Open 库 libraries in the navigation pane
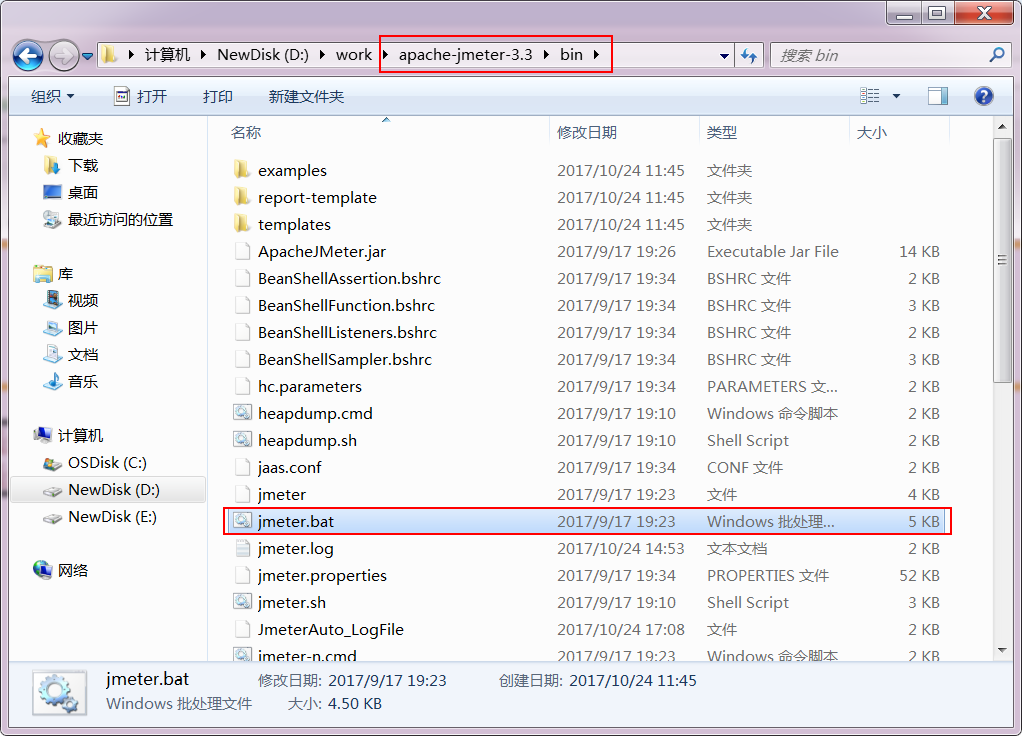Viewport: 1022px width, 736px height. [65, 274]
